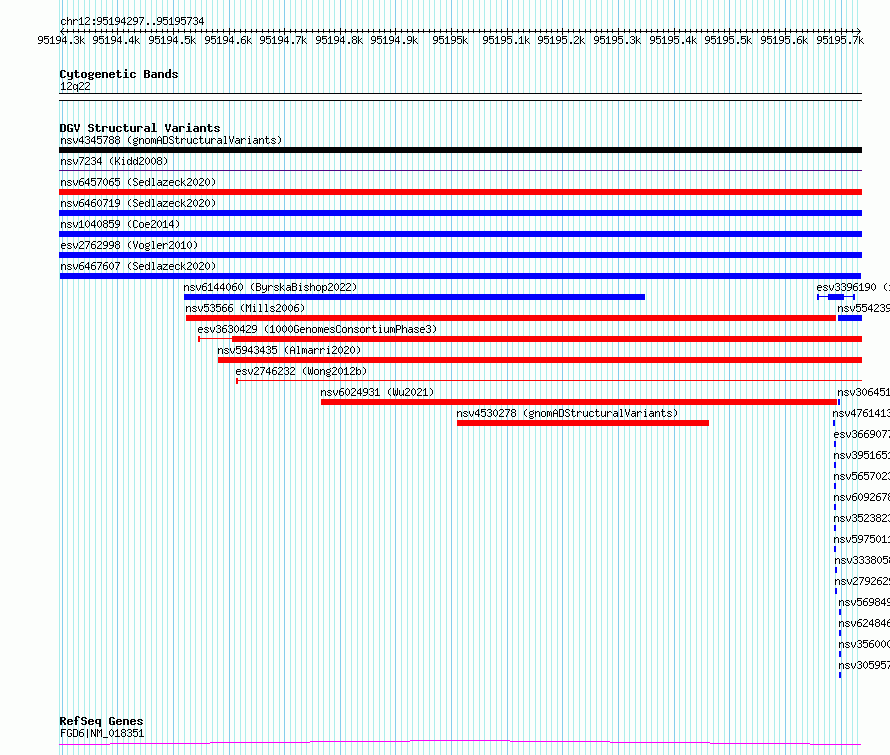Click the 95195.3k ruler label

coord(617,40)
